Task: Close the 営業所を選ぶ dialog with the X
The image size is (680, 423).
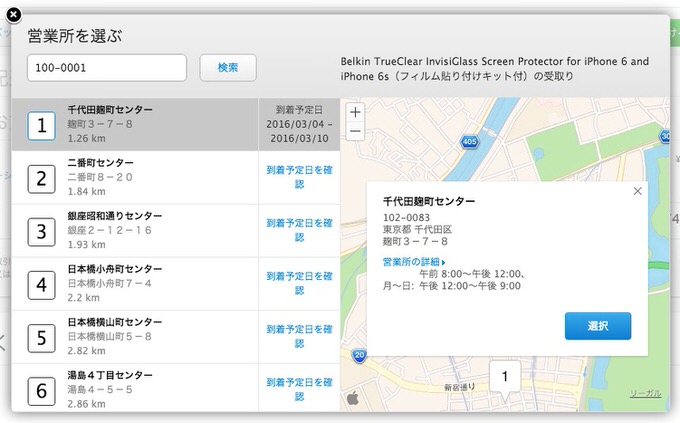Action: [x=14, y=15]
